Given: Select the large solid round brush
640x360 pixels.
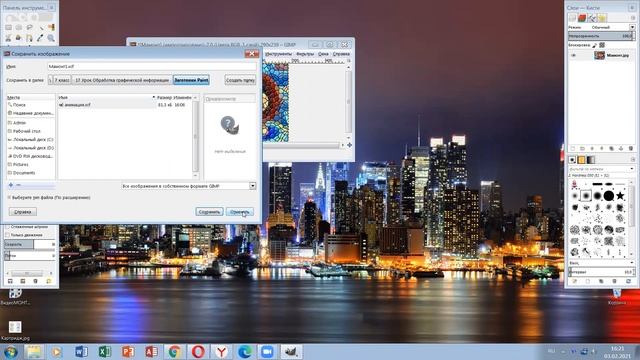Looking at the screenshot, I should coord(609,196).
